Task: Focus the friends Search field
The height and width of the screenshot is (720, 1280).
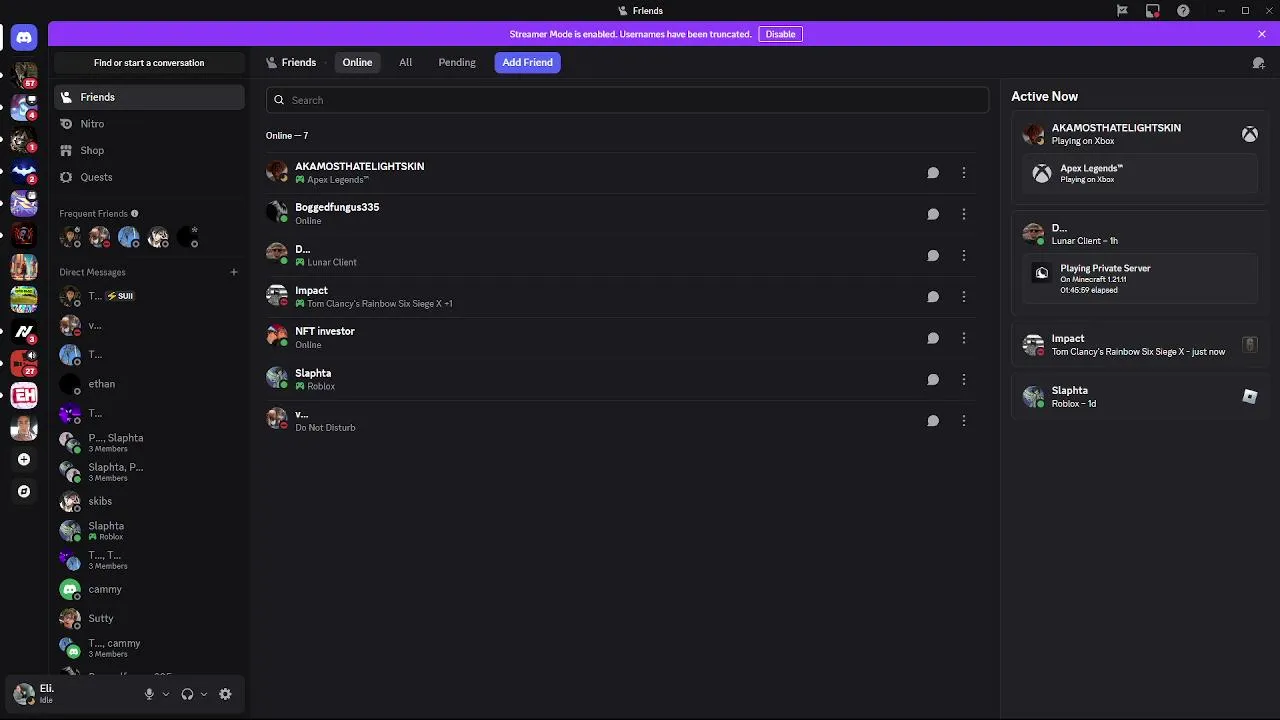Action: coord(627,100)
